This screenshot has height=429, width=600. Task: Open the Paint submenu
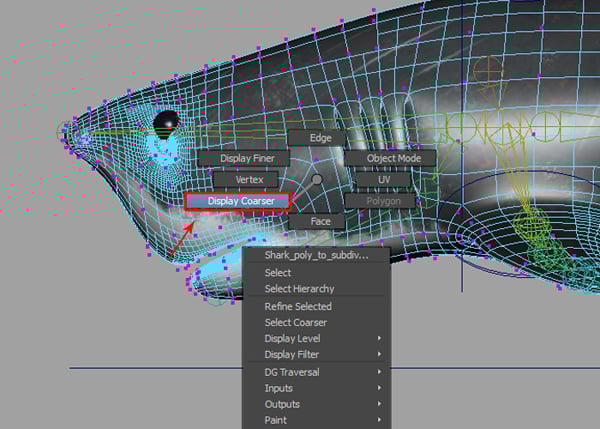coord(316,420)
